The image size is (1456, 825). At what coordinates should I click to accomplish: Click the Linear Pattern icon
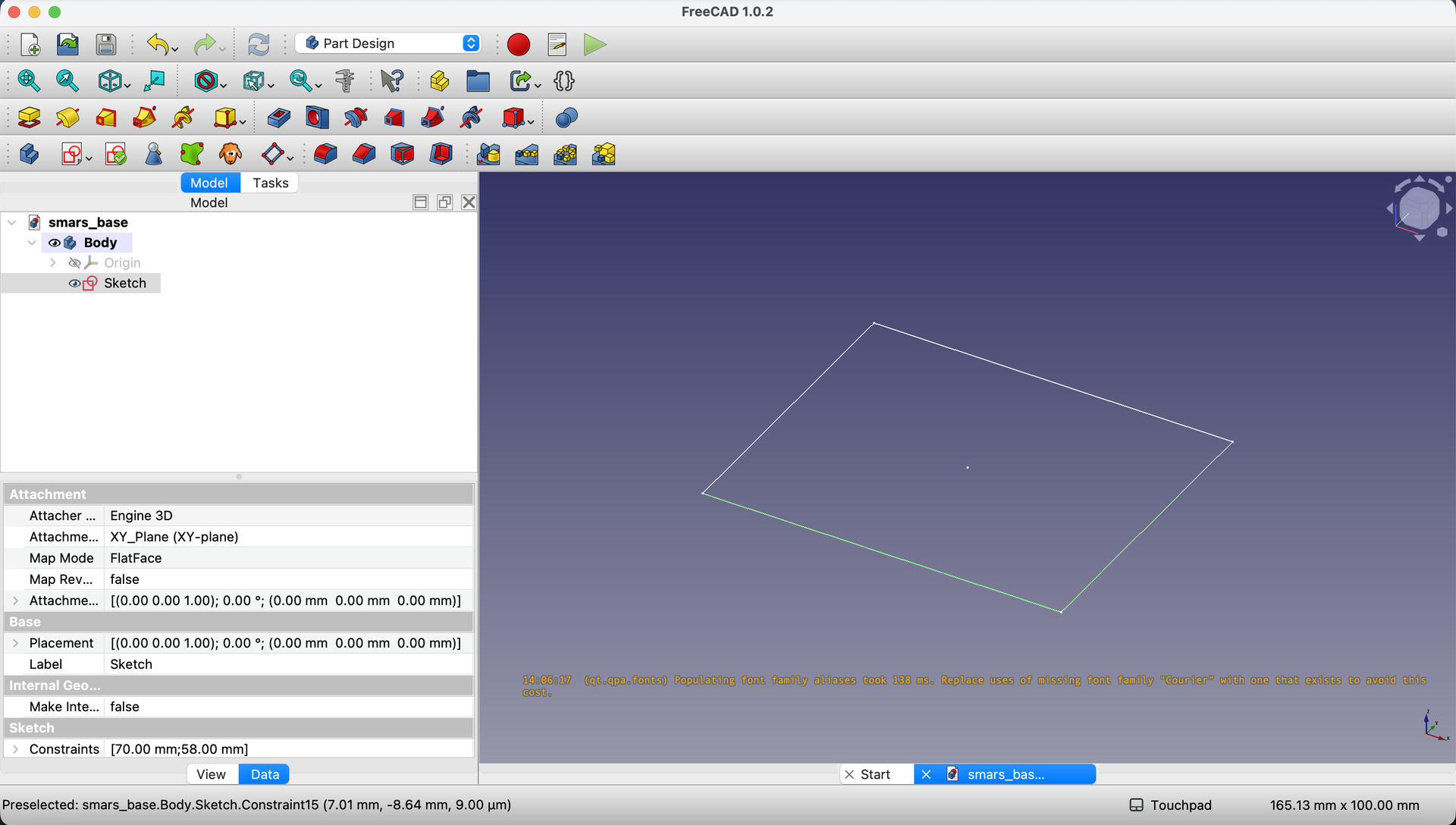tap(527, 154)
